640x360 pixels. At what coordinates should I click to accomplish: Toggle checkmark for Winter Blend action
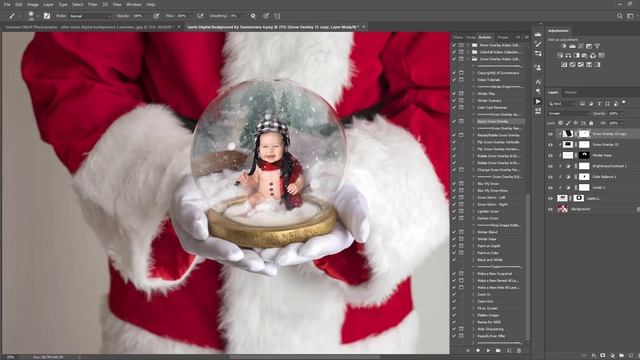coord(454,232)
